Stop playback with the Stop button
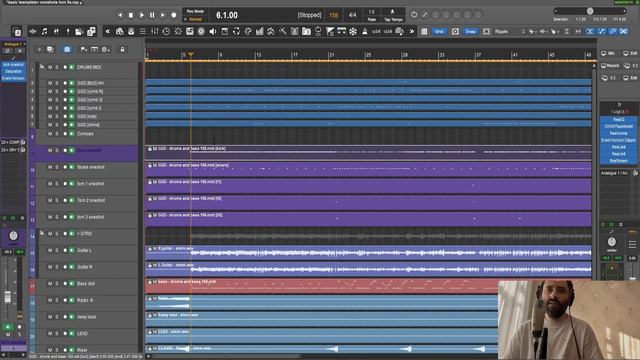The height and width of the screenshot is (360, 640). [x=131, y=15]
